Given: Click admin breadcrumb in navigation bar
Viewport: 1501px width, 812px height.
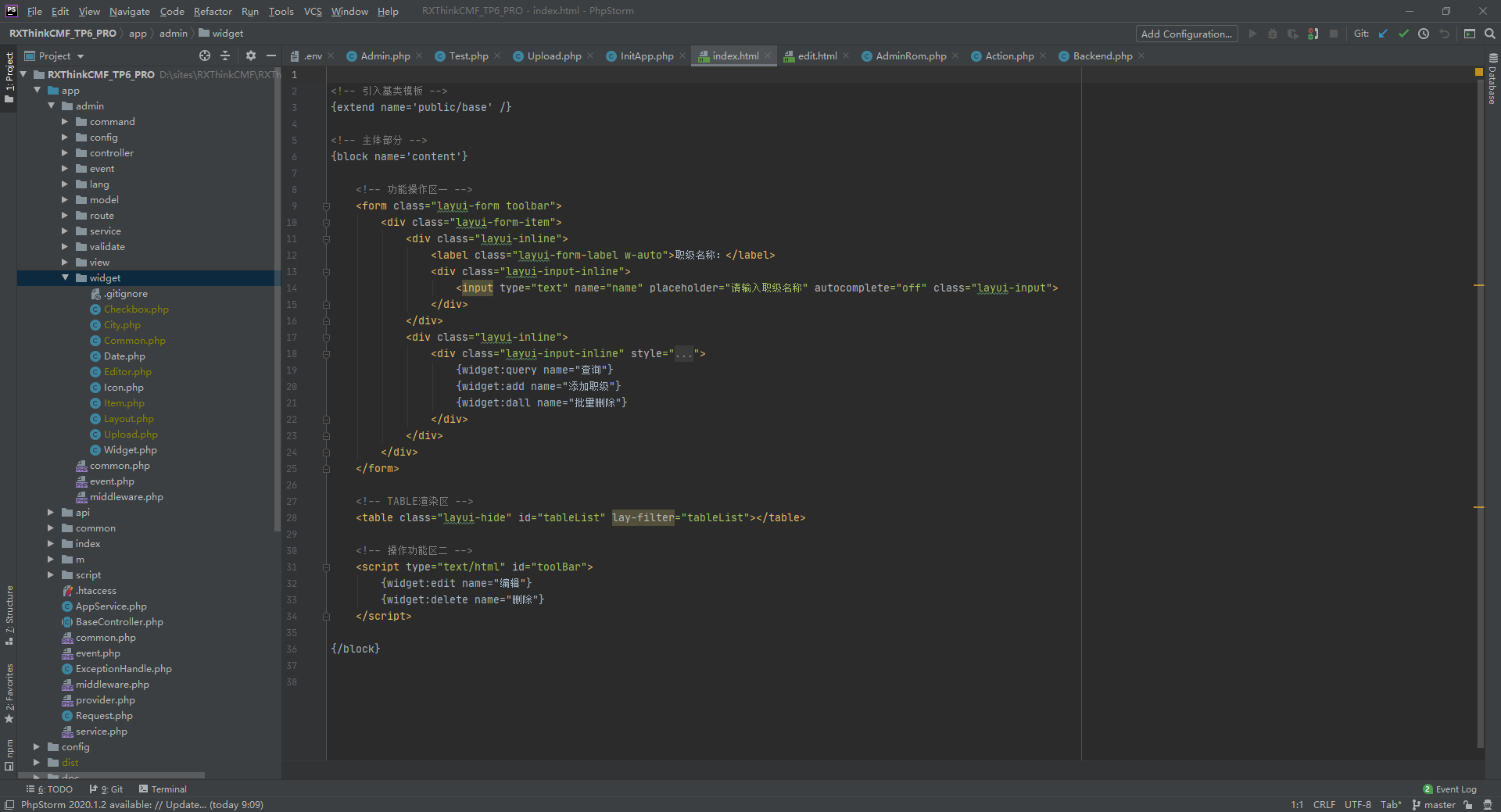Looking at the screenshot, I should point(174,33).
